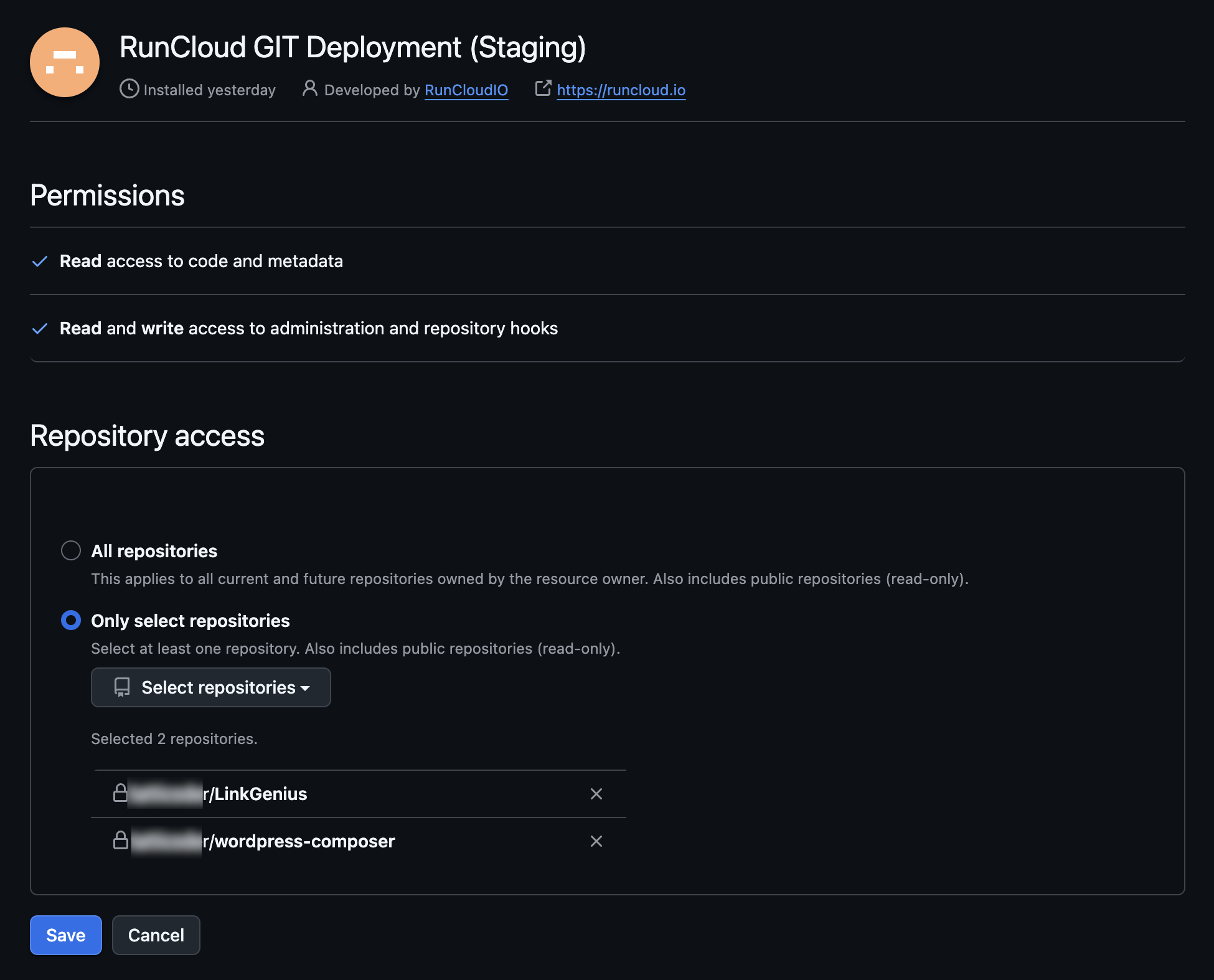
Task: Select the All repositories radio option
Action: [x=71, y=550]
